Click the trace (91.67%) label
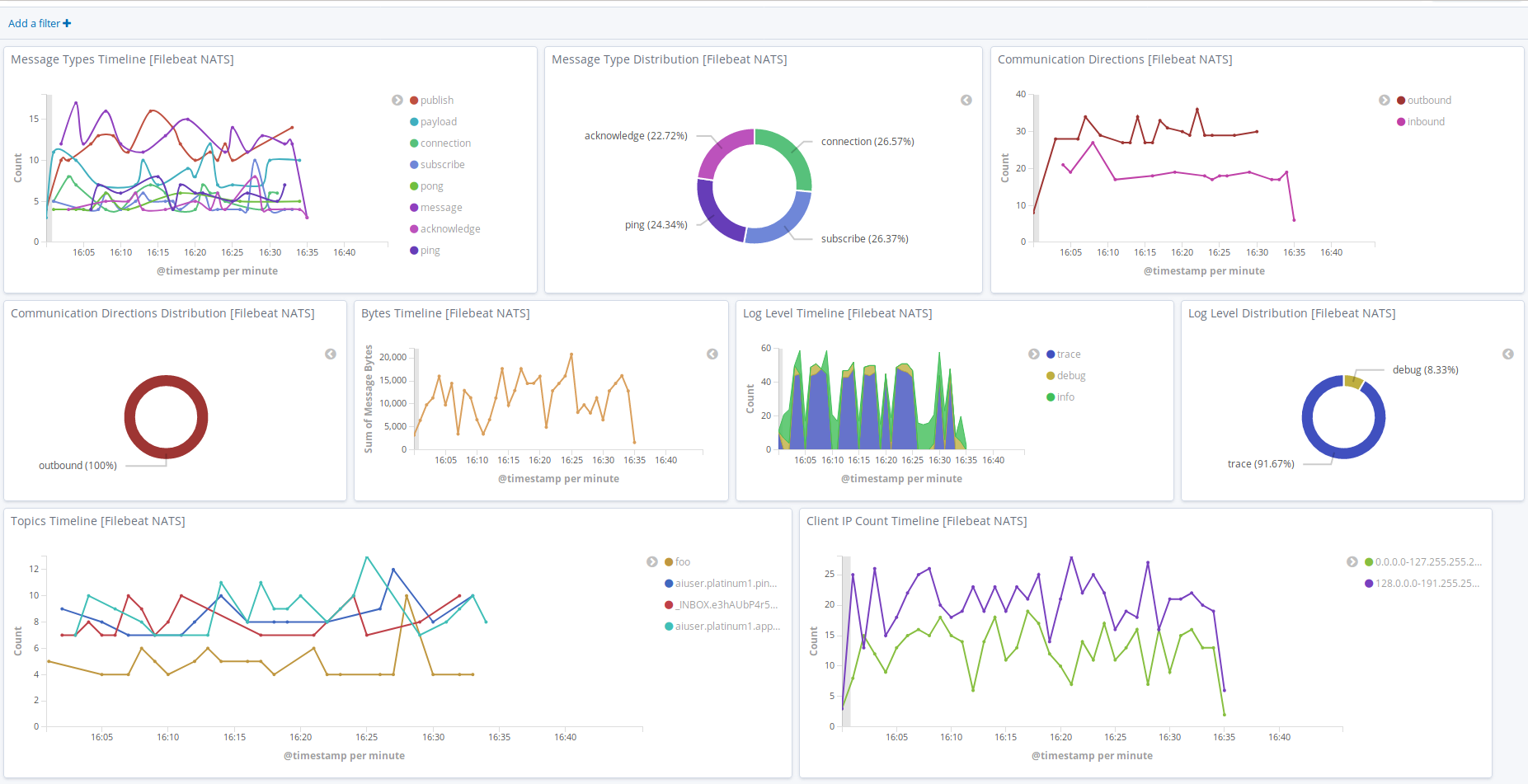This screenshot has width=1528, height=784. 1261,463
